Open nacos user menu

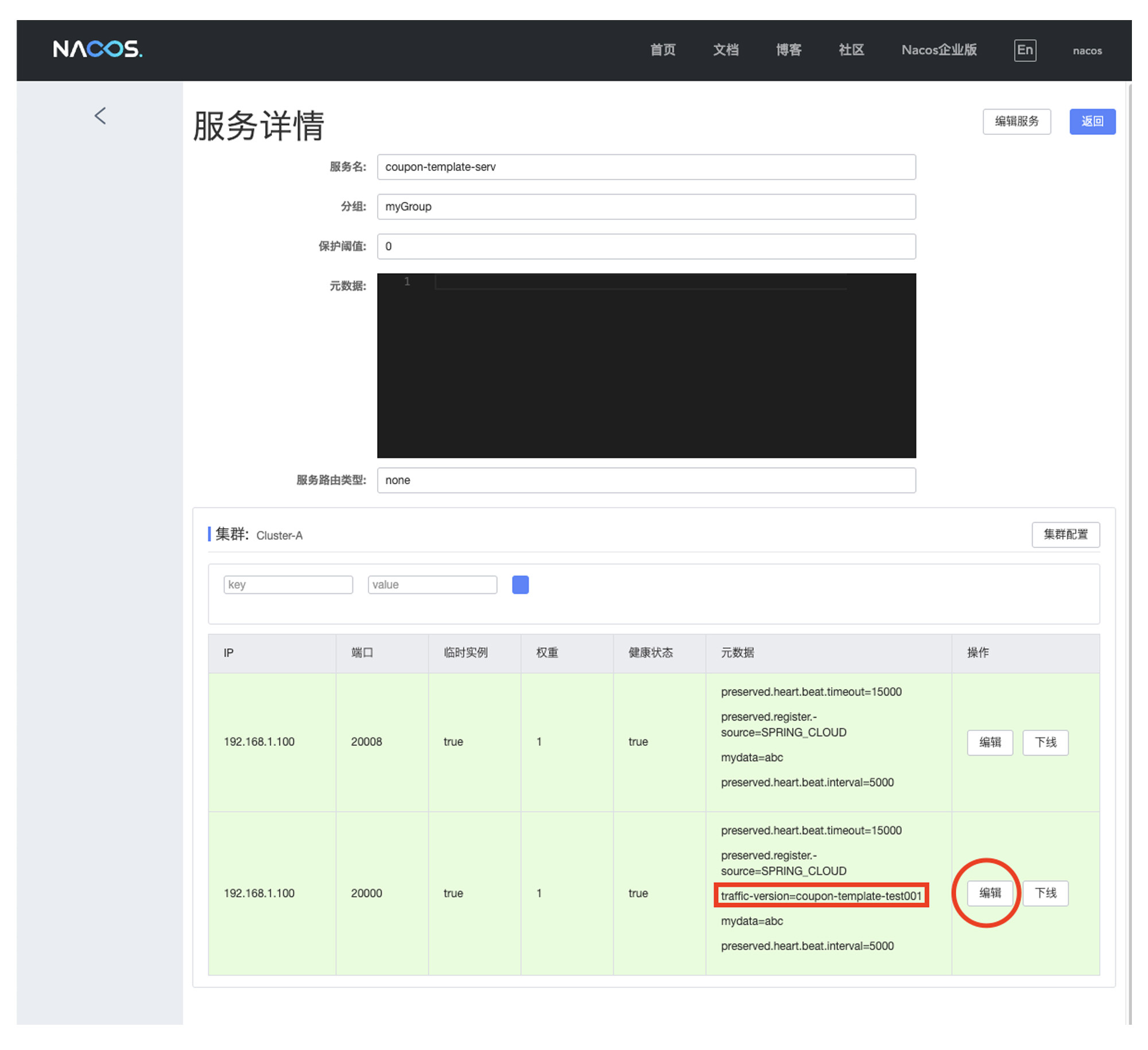tap(1087, 50)
